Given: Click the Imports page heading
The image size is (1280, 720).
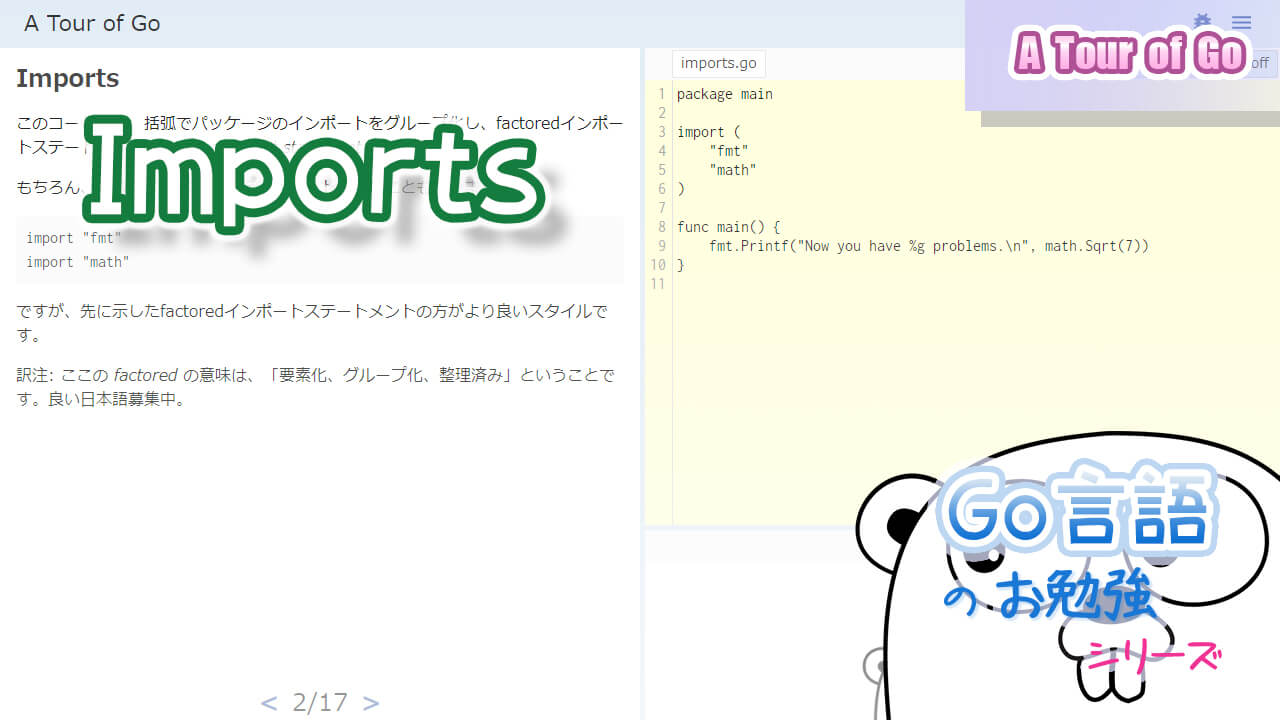Looking at the screenshot, I should 67,78.
